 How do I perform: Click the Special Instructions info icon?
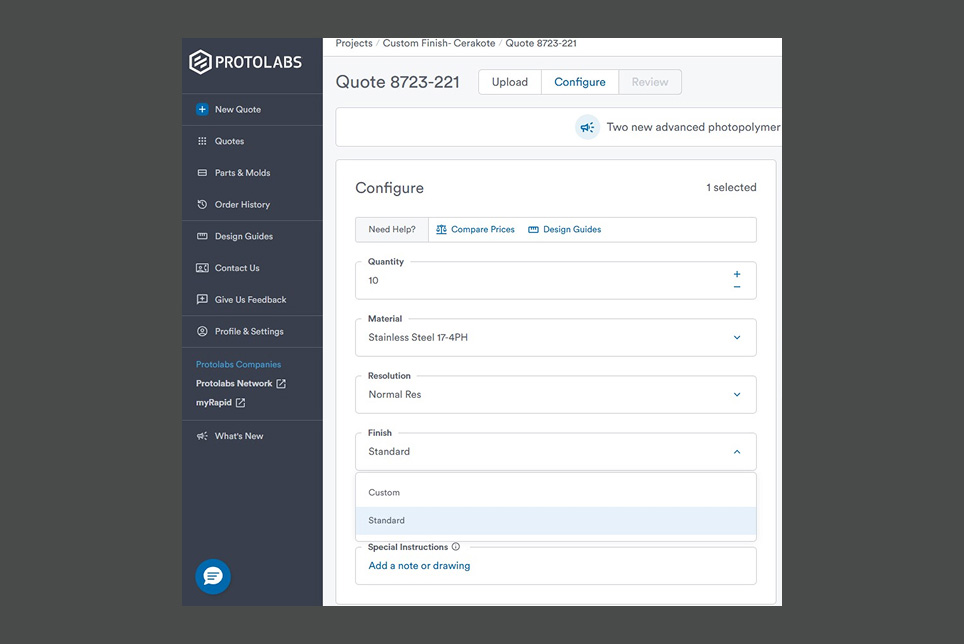456,547
